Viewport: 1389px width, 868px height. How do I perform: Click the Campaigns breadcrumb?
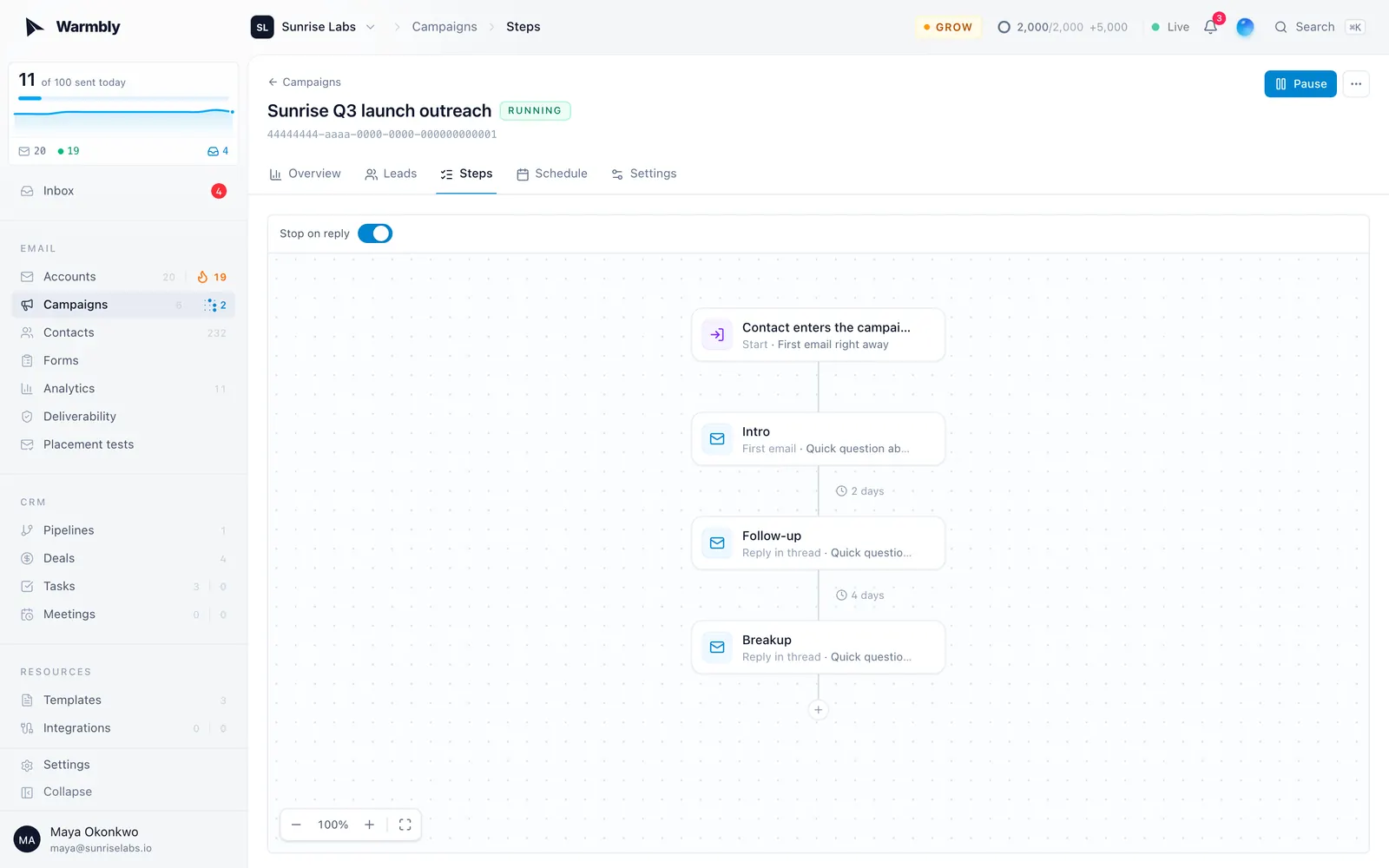point(444,27)
